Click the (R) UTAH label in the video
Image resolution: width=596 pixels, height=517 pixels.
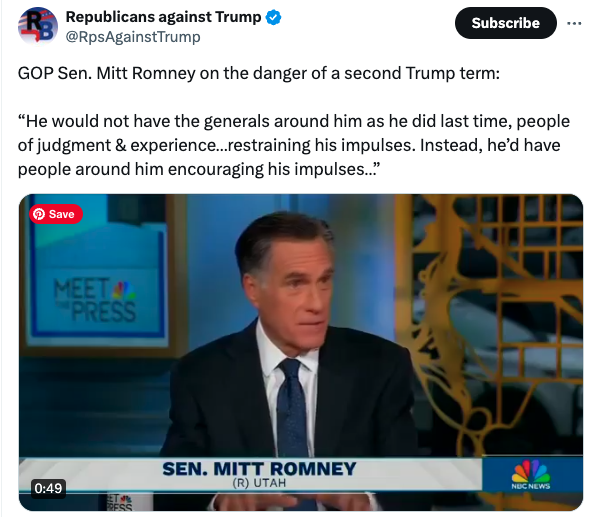tap(259, 483)
